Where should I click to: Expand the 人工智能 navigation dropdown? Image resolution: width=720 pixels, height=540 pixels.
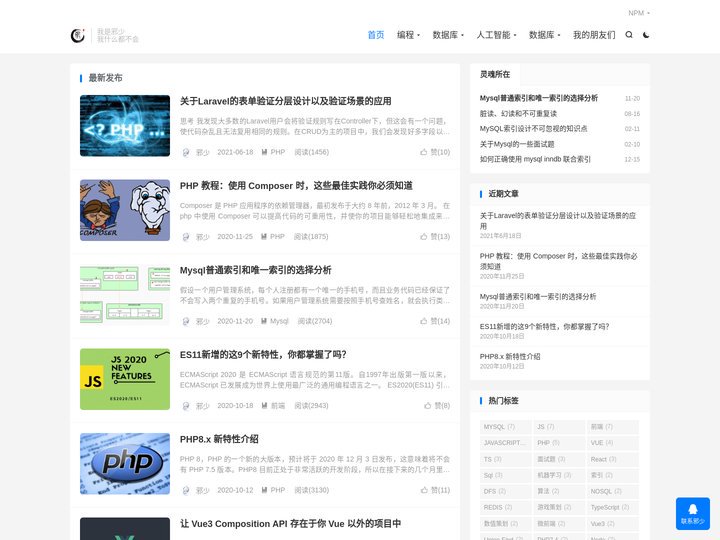tap(496, 35)
